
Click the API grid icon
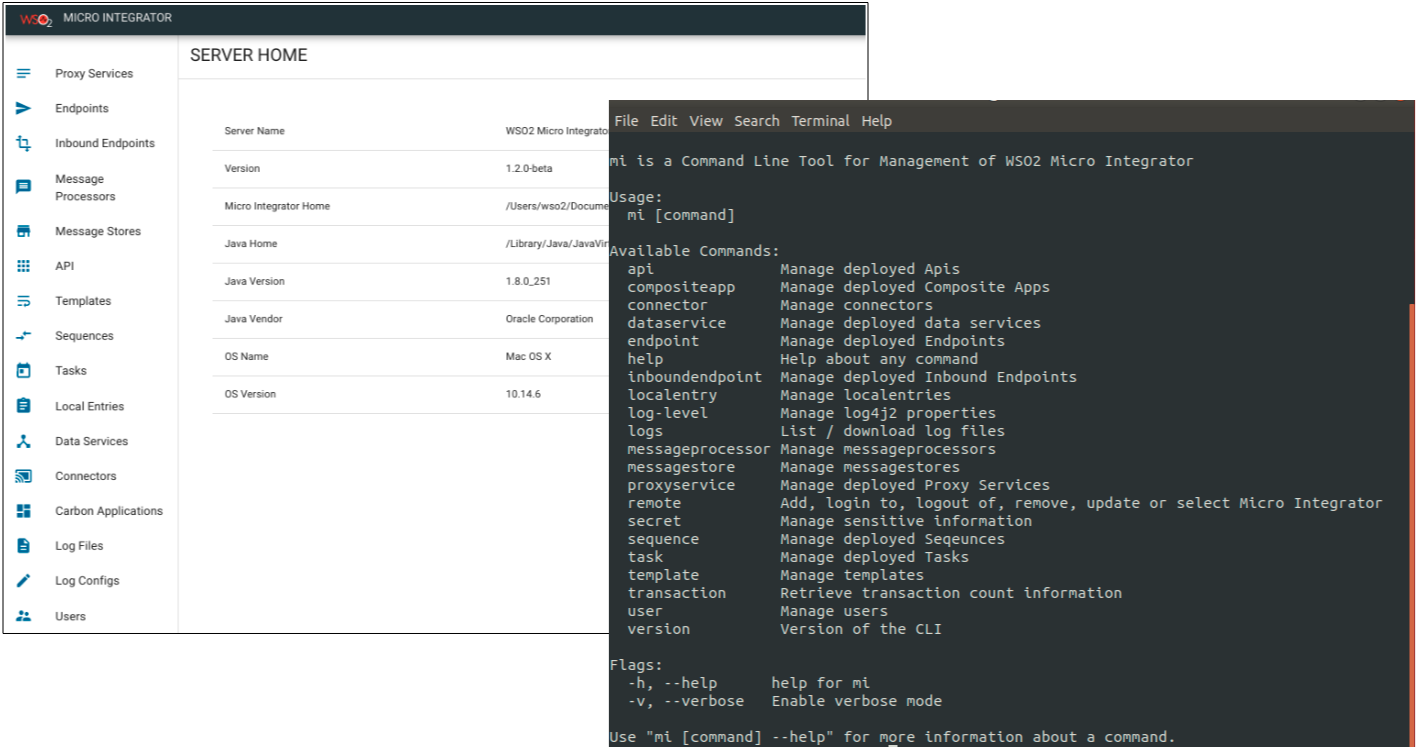pos(24,266)
